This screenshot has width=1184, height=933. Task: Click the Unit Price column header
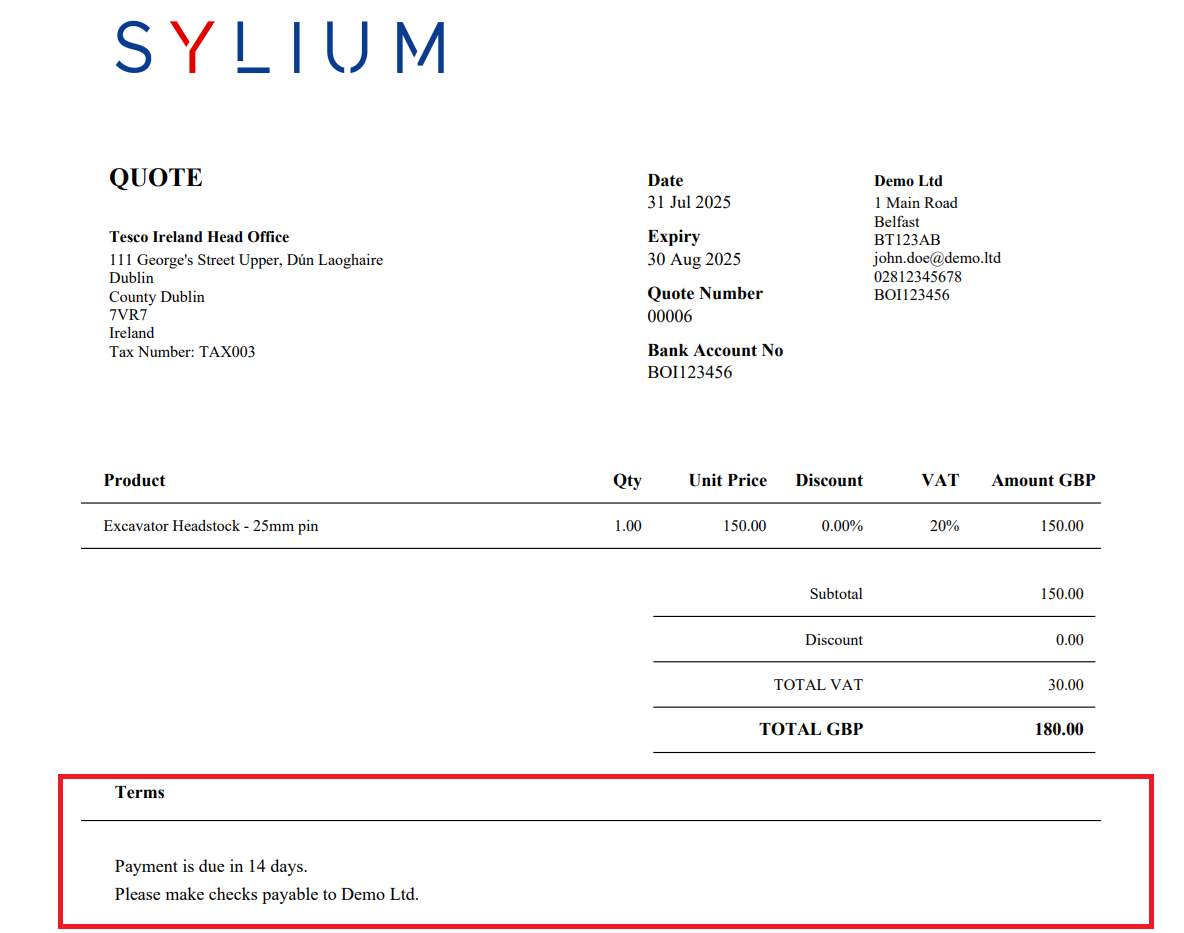(x=727, y=480)
